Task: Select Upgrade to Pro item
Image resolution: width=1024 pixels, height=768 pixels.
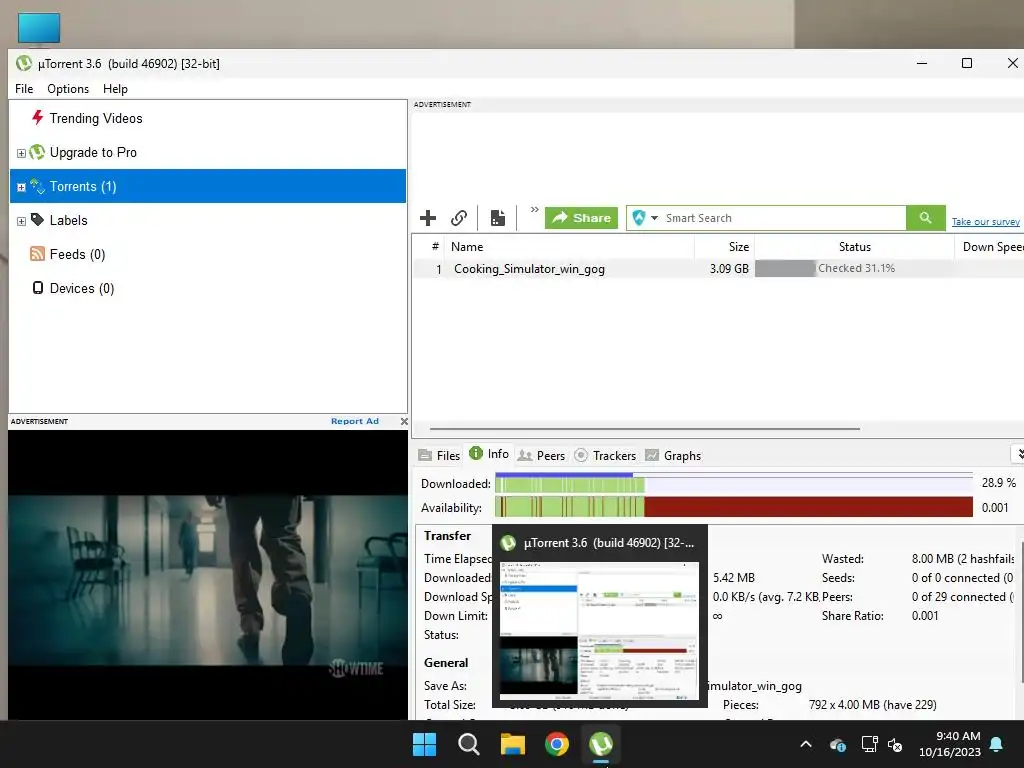Action: [x=93, y=152]
